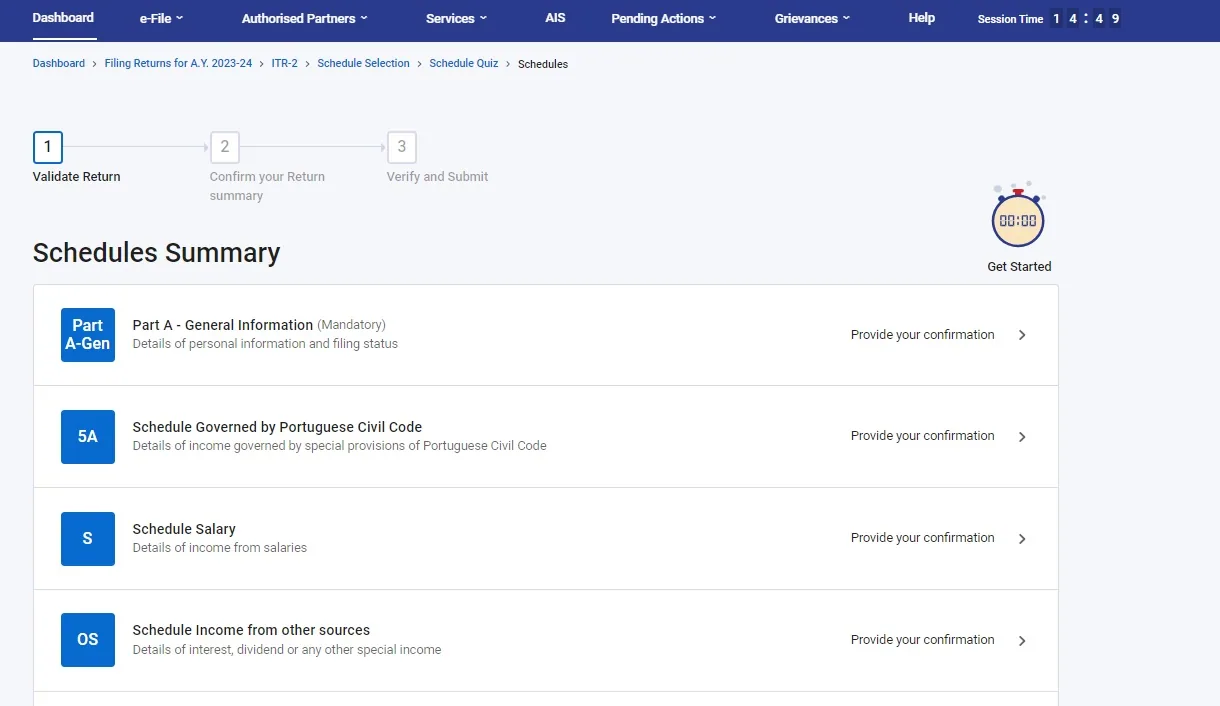
Task: Click Provide your confirmation for other sources
Action: coord(923,640)
